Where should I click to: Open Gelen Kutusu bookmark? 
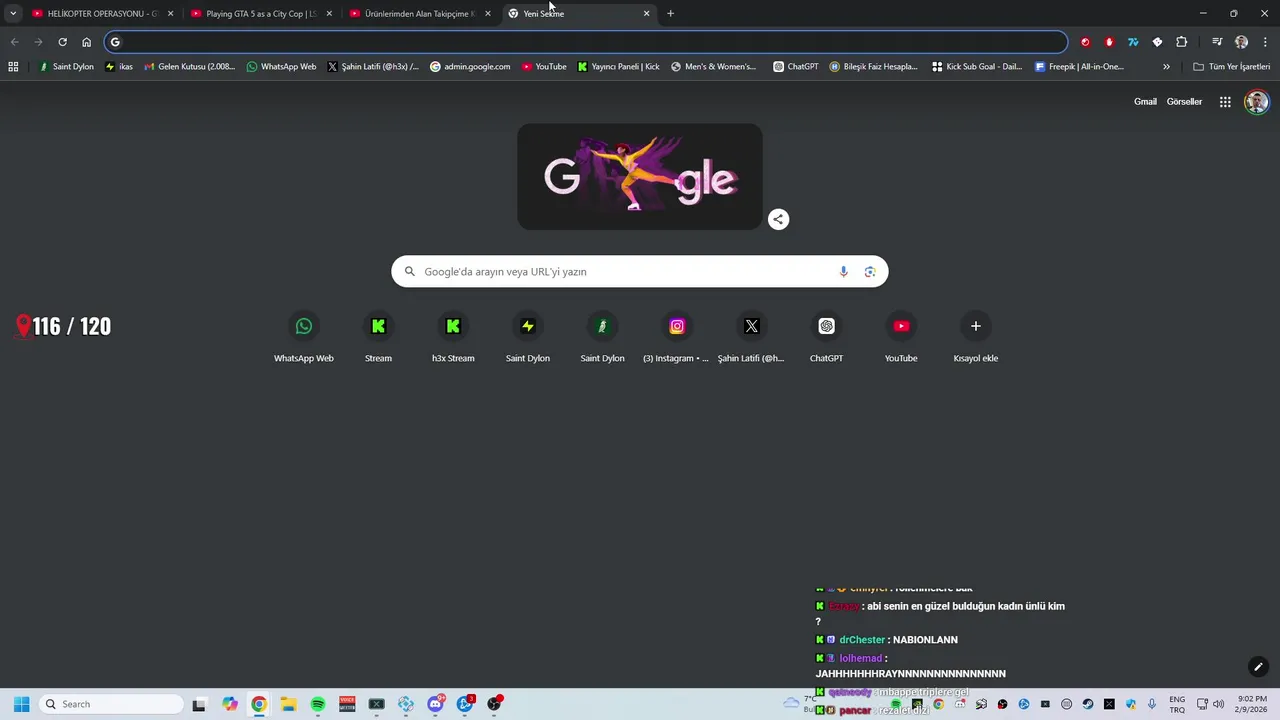click(x=190, y=67)
